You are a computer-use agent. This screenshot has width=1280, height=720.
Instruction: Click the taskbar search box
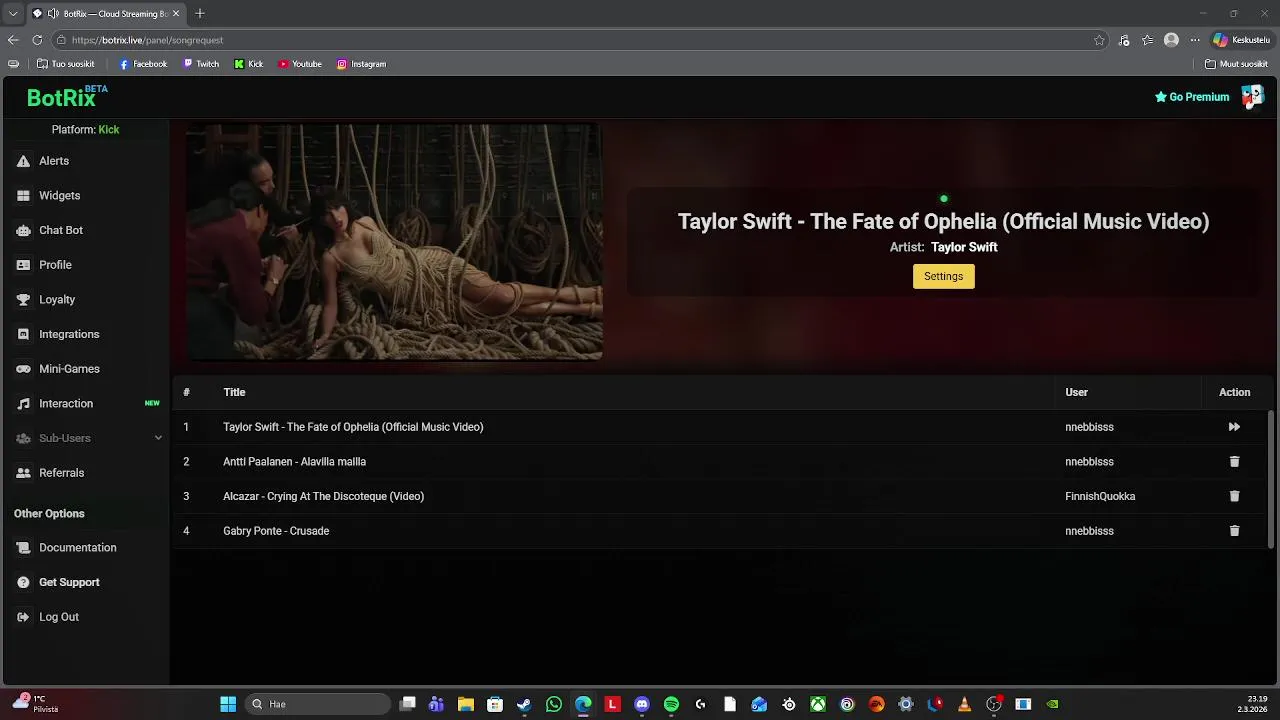pos(318,704)
